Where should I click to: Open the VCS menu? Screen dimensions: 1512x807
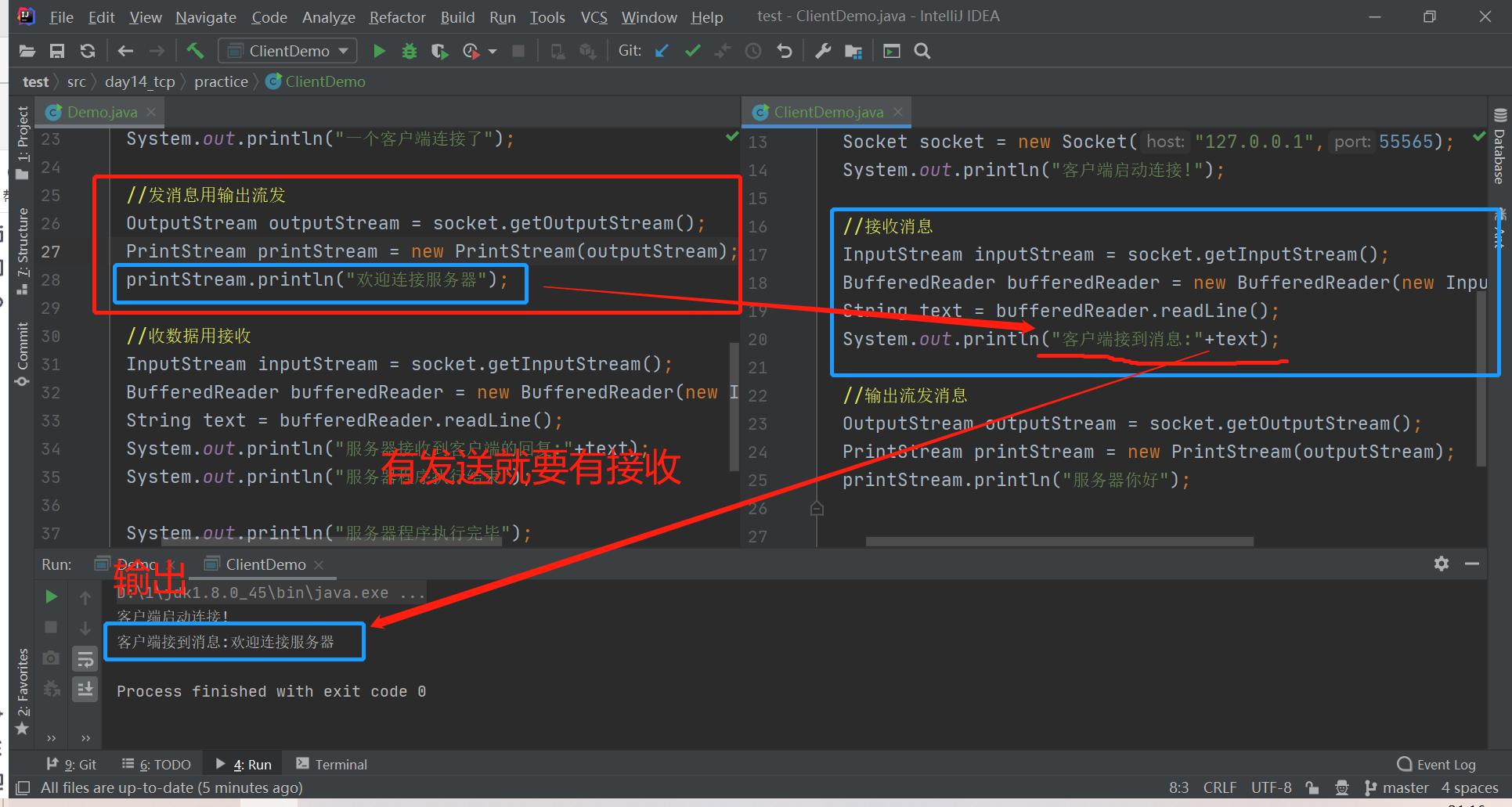coord(594,17)
